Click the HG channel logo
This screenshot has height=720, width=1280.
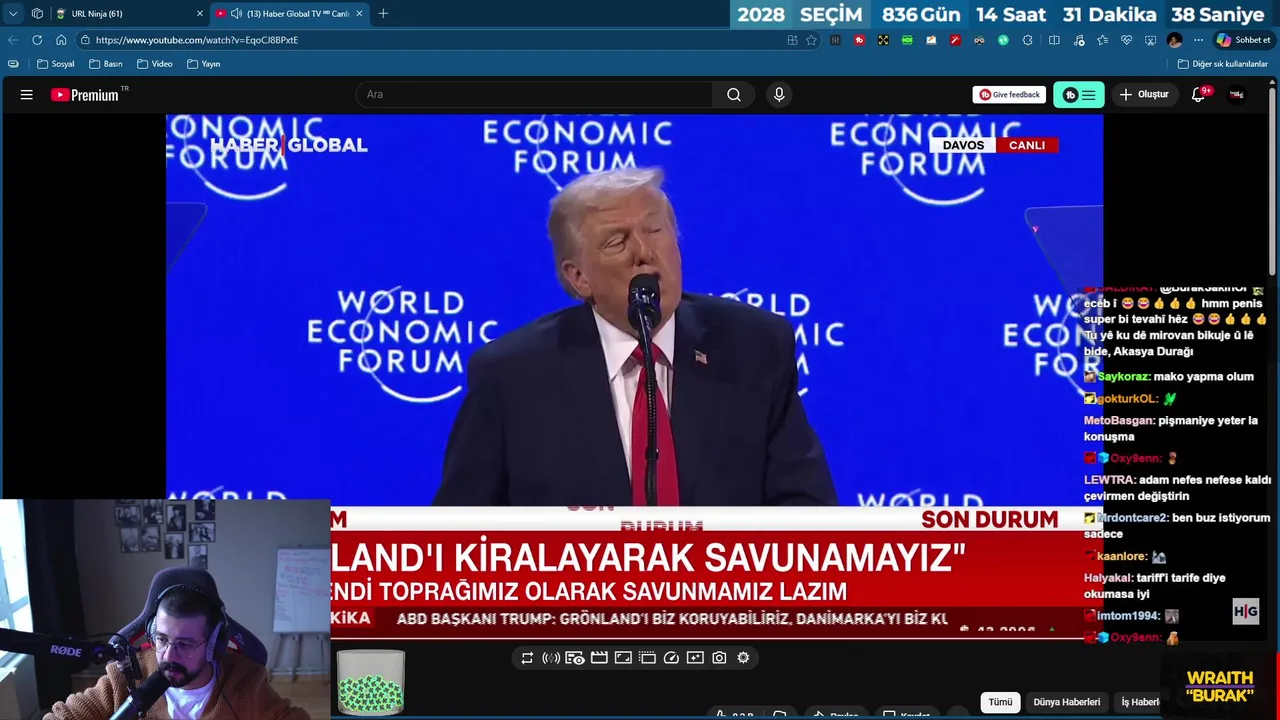[x=1245, y=611]
